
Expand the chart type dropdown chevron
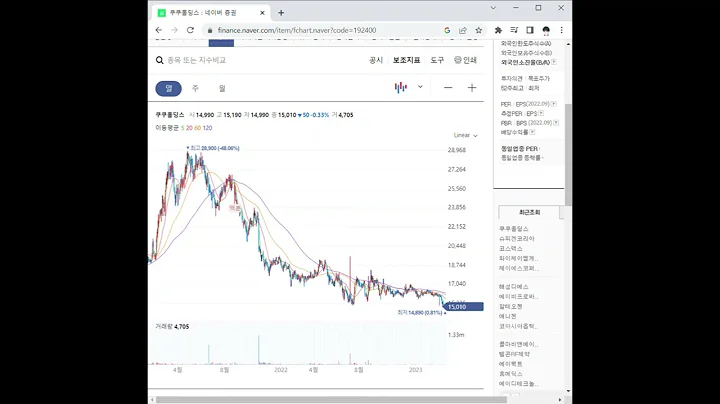[x=420, y=87]
